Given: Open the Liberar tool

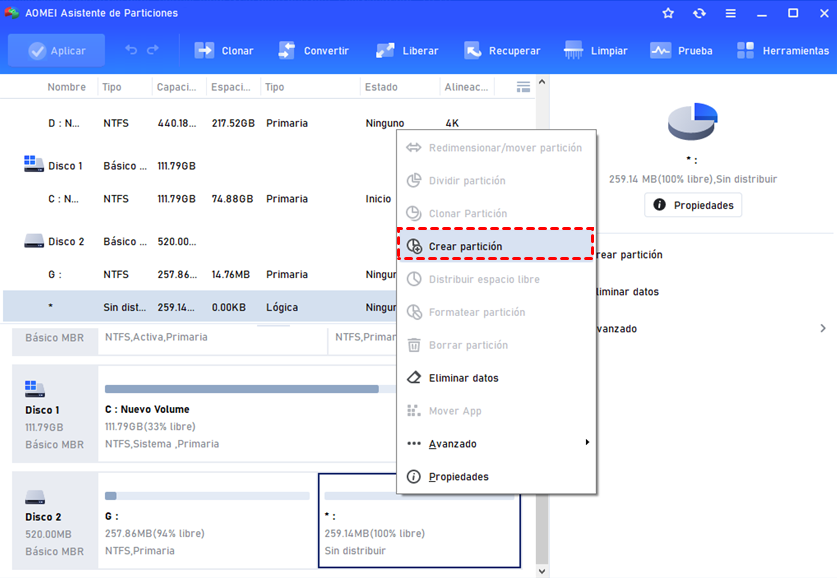Looking at the screenshot, I should tap(407, 51).
